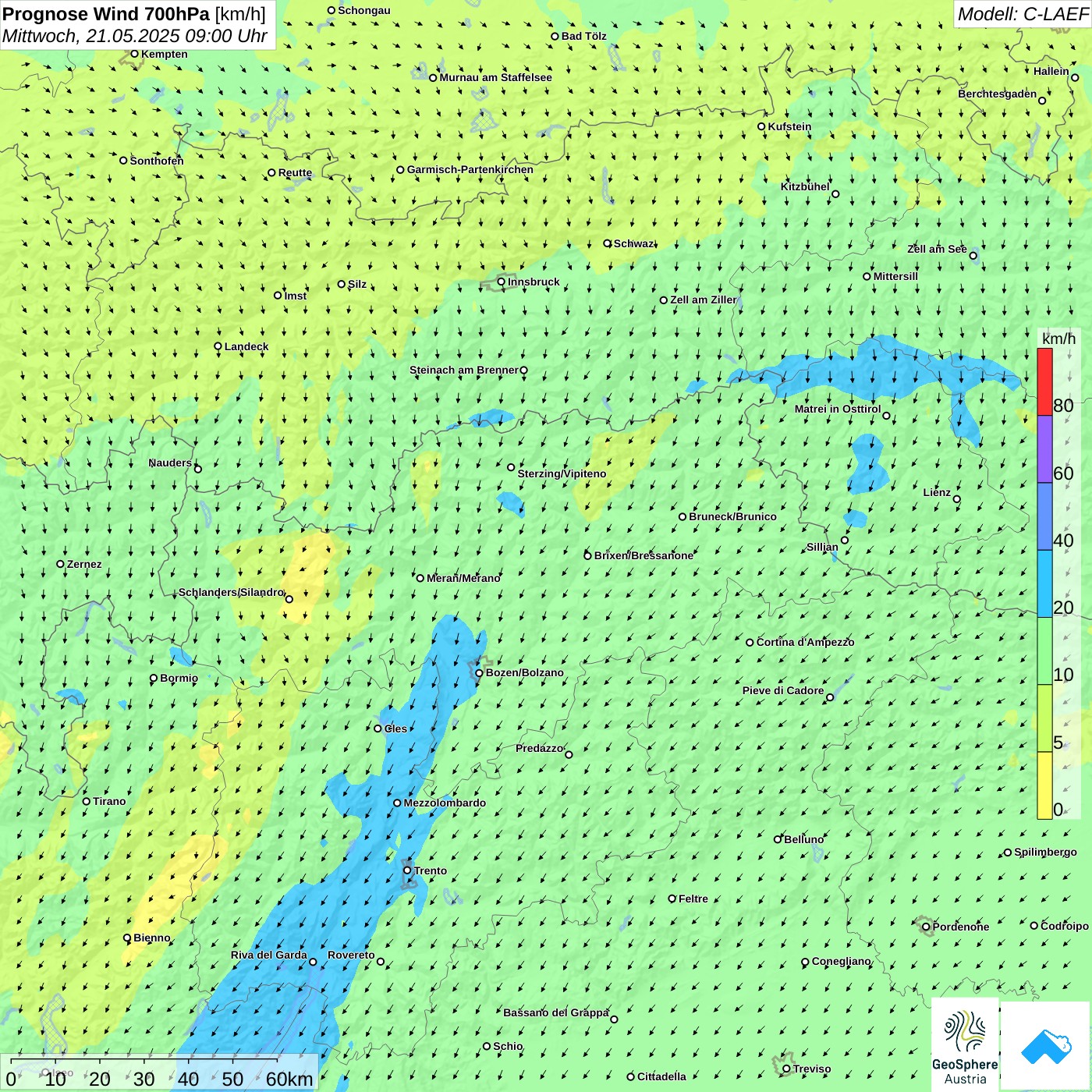Click the red 80 km/h legend color
The image size is (1092, 1092).
click(x=1044, y=381)
